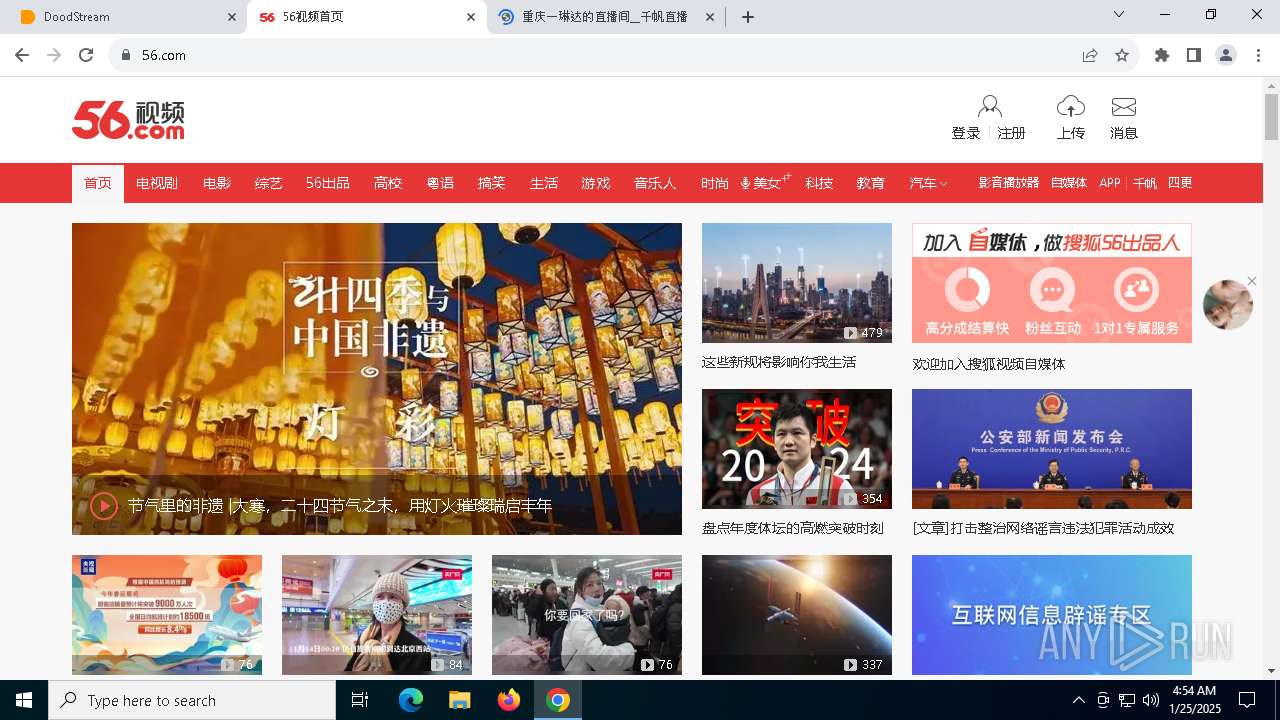Open File Explorer from the taskbar
Viewport: 1280px width, 720px height.
click(x=460, y=700)
